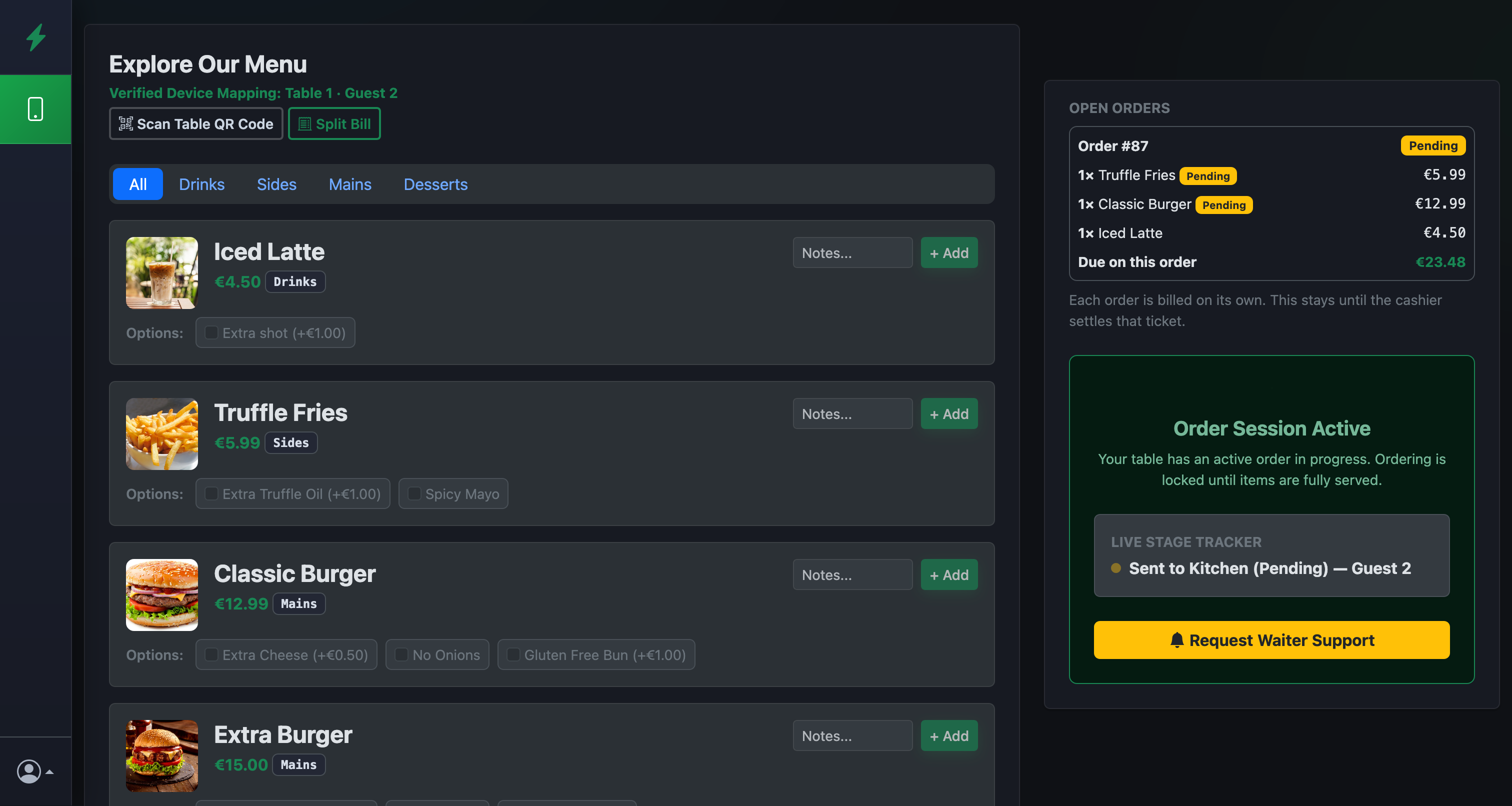The width and height of the screenshot is (1512, 806).
Task: Check Spicy Mayo for Truffle Fries
Action: tap(414, 493)
